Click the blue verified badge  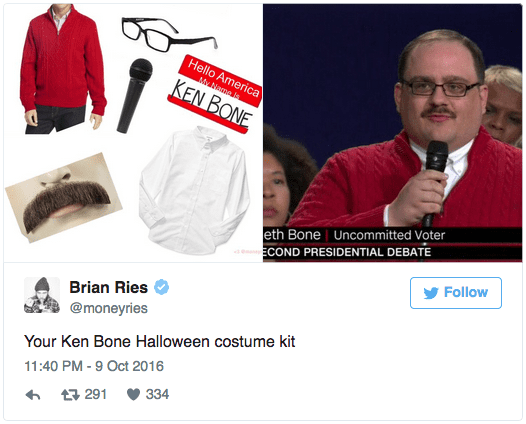point(161,287)
